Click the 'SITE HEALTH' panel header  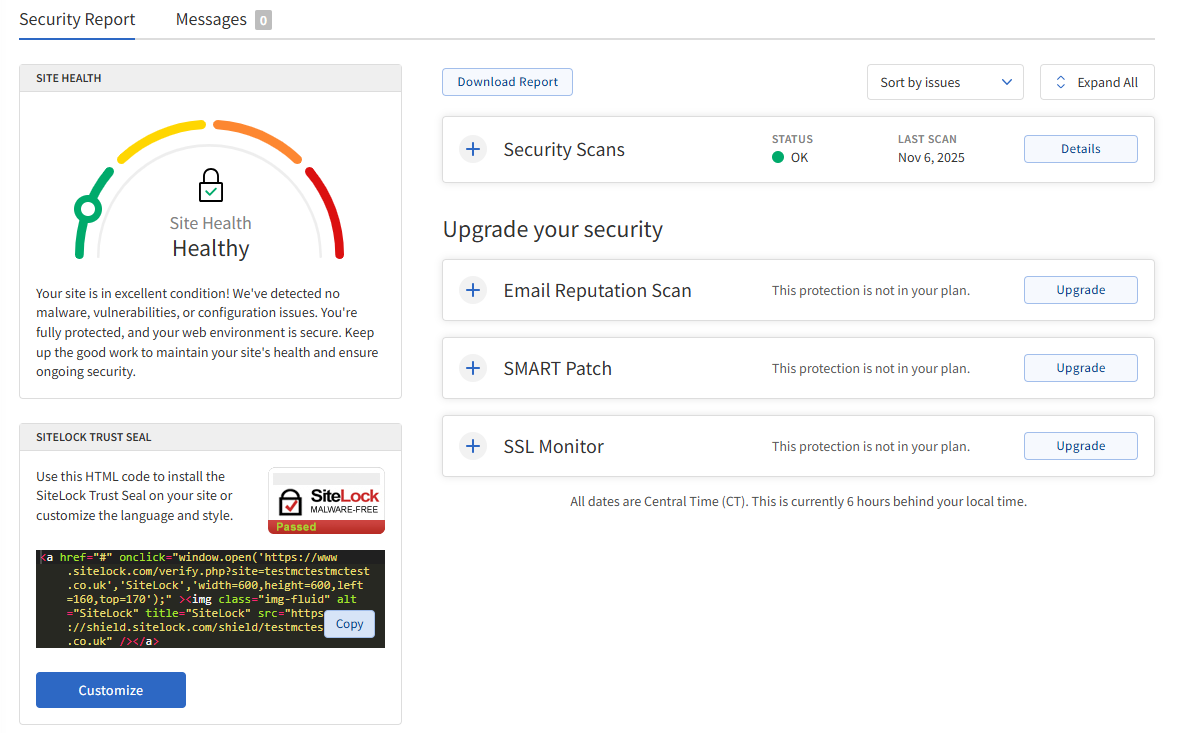point(69,78)
